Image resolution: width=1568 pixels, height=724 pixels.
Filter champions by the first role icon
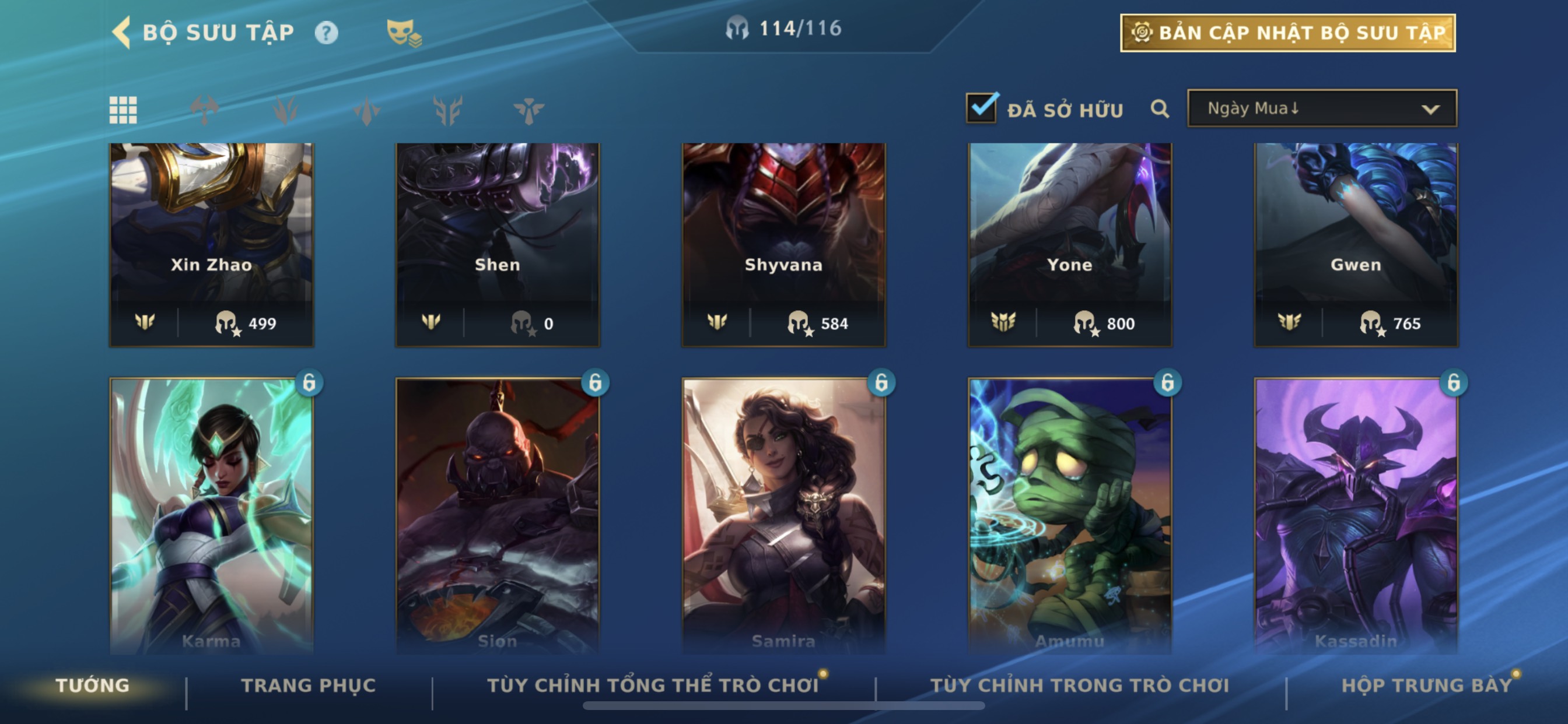coord(205,110)
